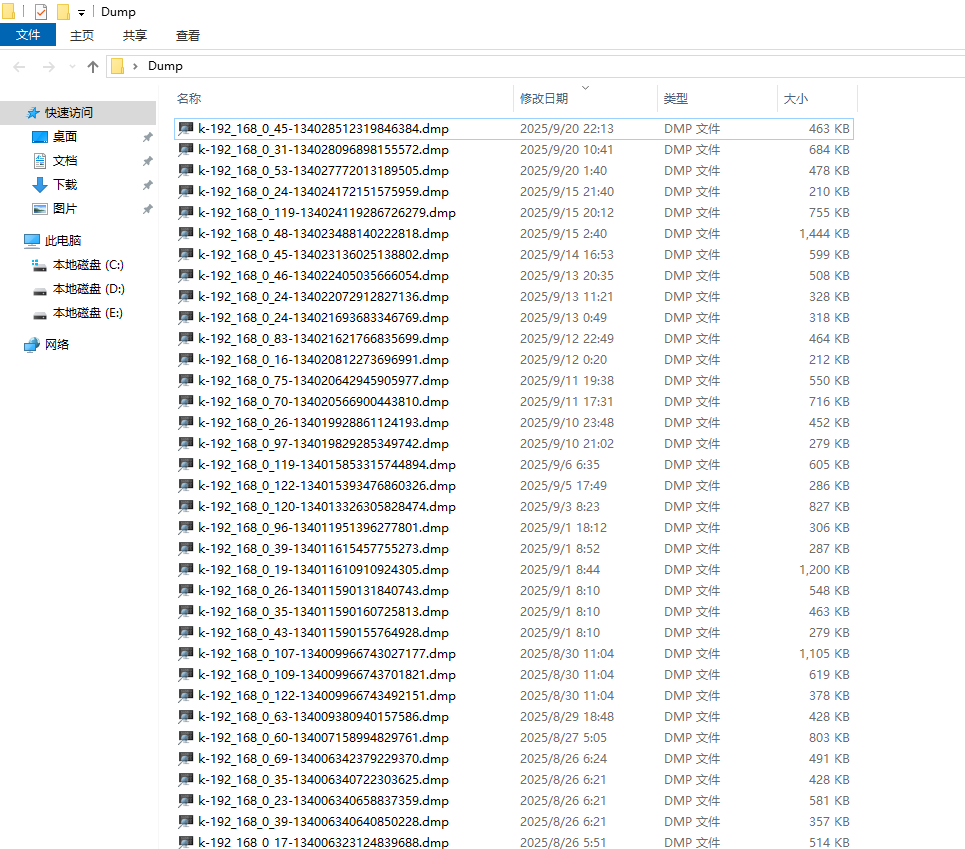
Task: Click the 本地磁盘 (C:) drive icon
Action: 40,265
